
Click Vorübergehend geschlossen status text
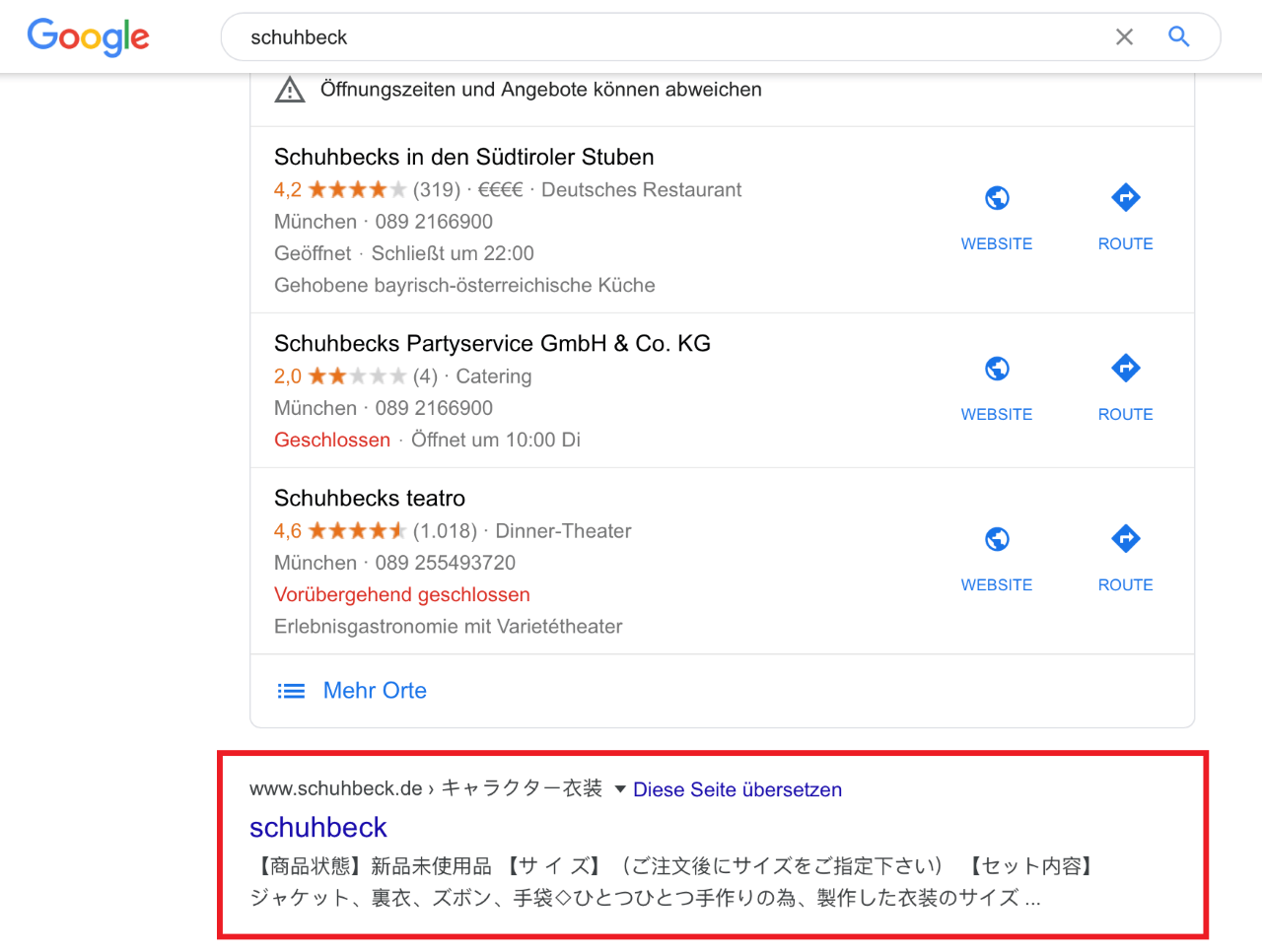(x=402, y=594)
